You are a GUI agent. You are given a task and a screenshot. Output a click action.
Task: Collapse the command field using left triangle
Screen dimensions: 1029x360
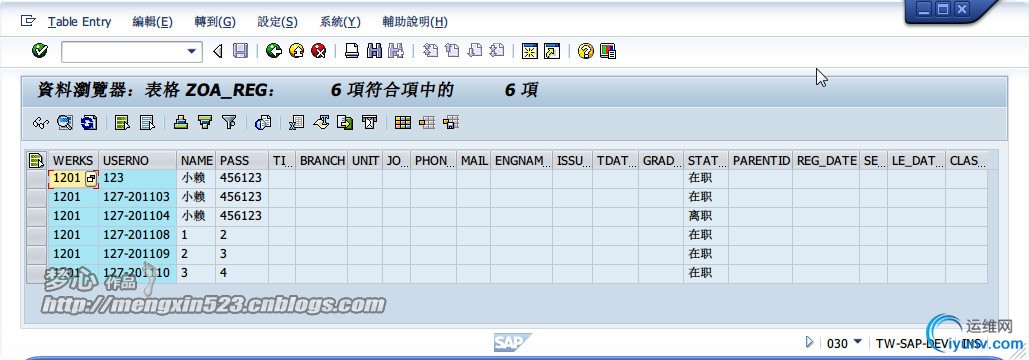point(218,50)
